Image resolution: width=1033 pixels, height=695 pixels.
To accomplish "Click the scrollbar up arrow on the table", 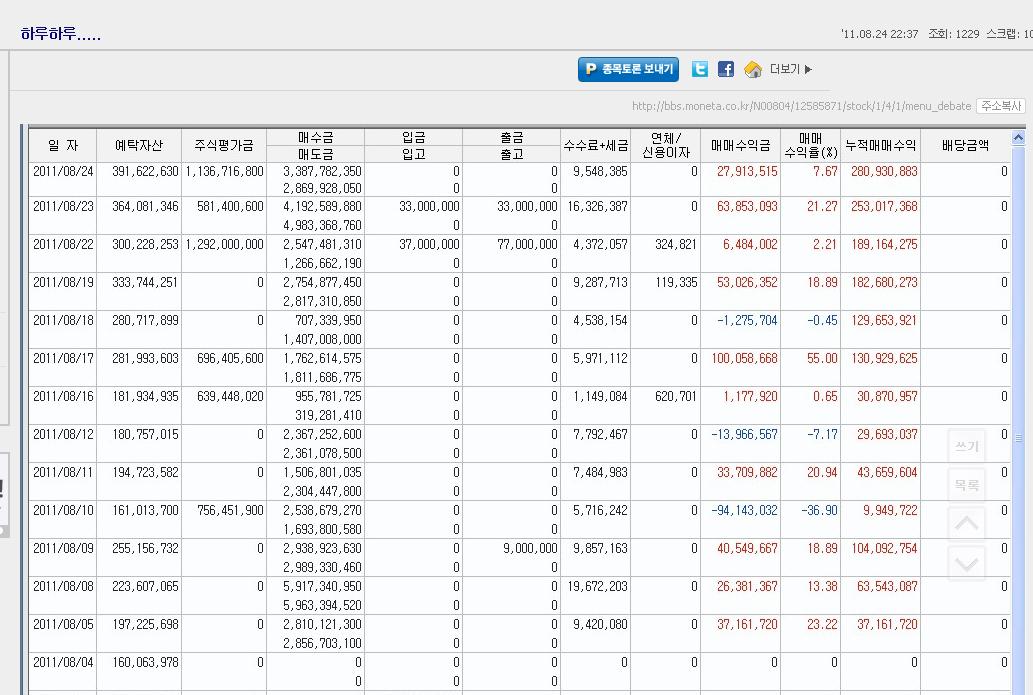I will (1018, 138).
